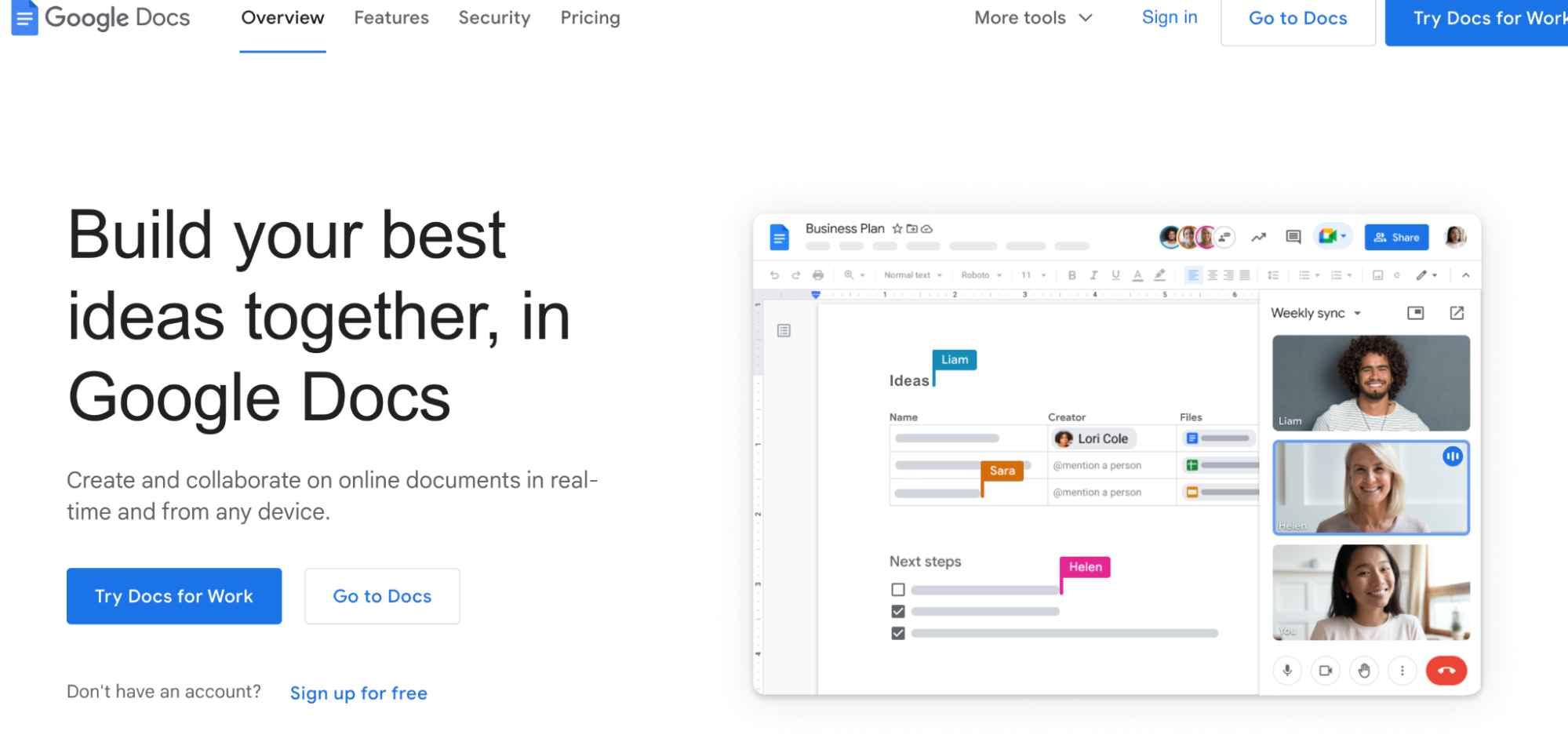Click the Undo icon in toolbar

tap(774, 275)
